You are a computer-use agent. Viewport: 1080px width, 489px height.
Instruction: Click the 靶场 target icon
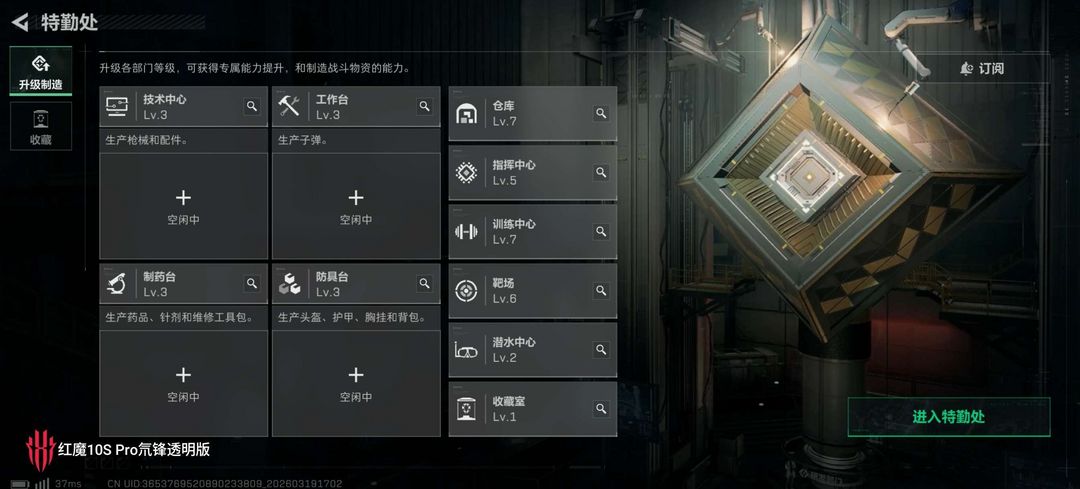[x=466, y=291]
